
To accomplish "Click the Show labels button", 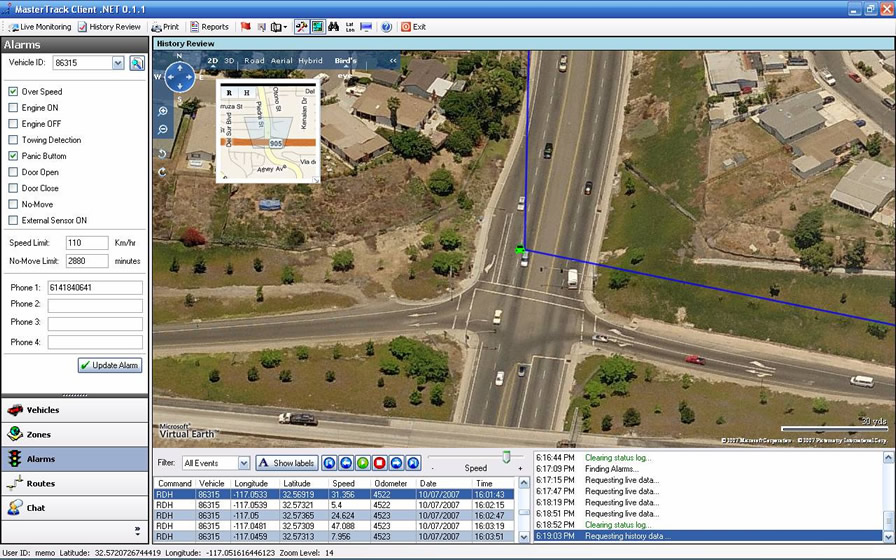I will (287, 463).
